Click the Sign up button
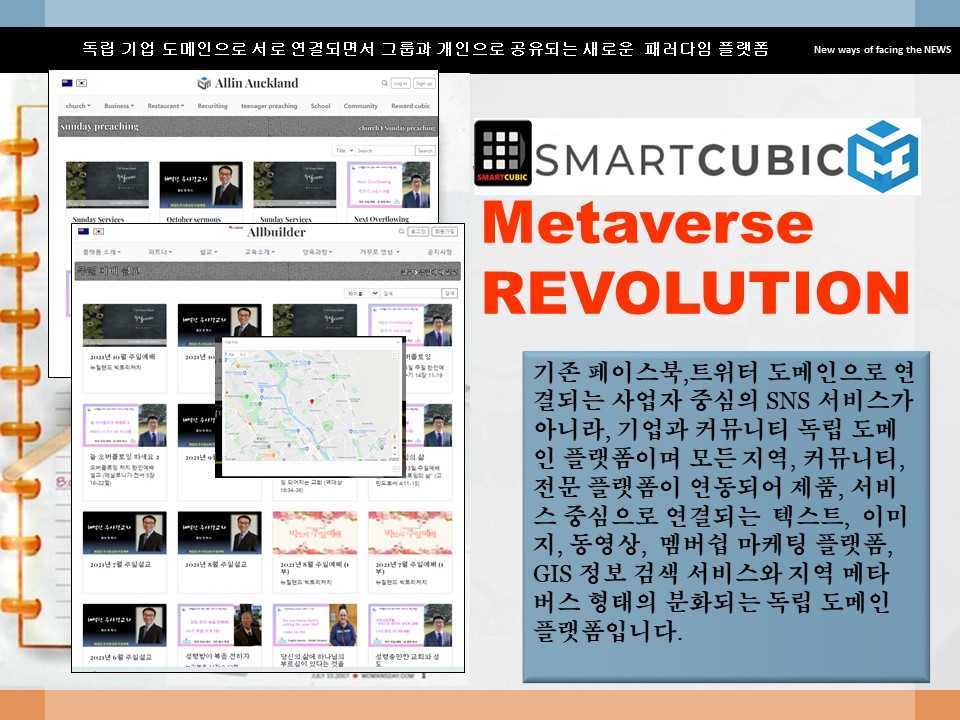 click(x=425, y=84)
